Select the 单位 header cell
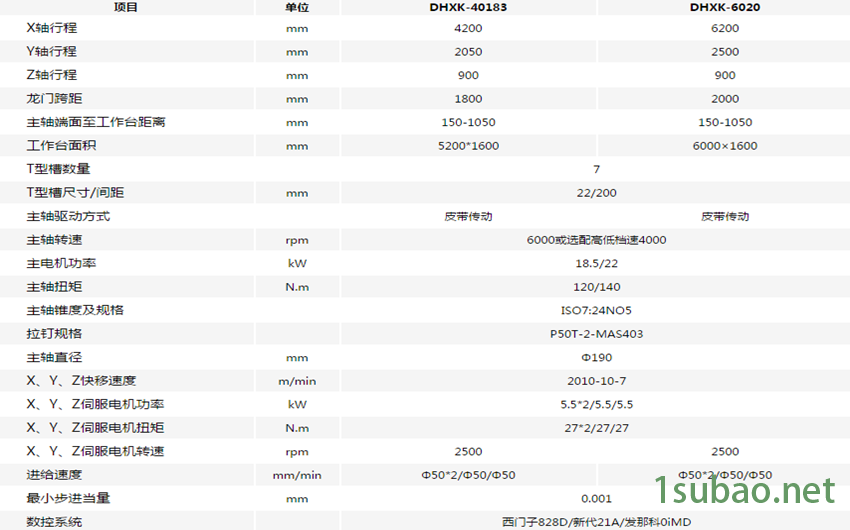The image size is (850, 530). point(297,7)
